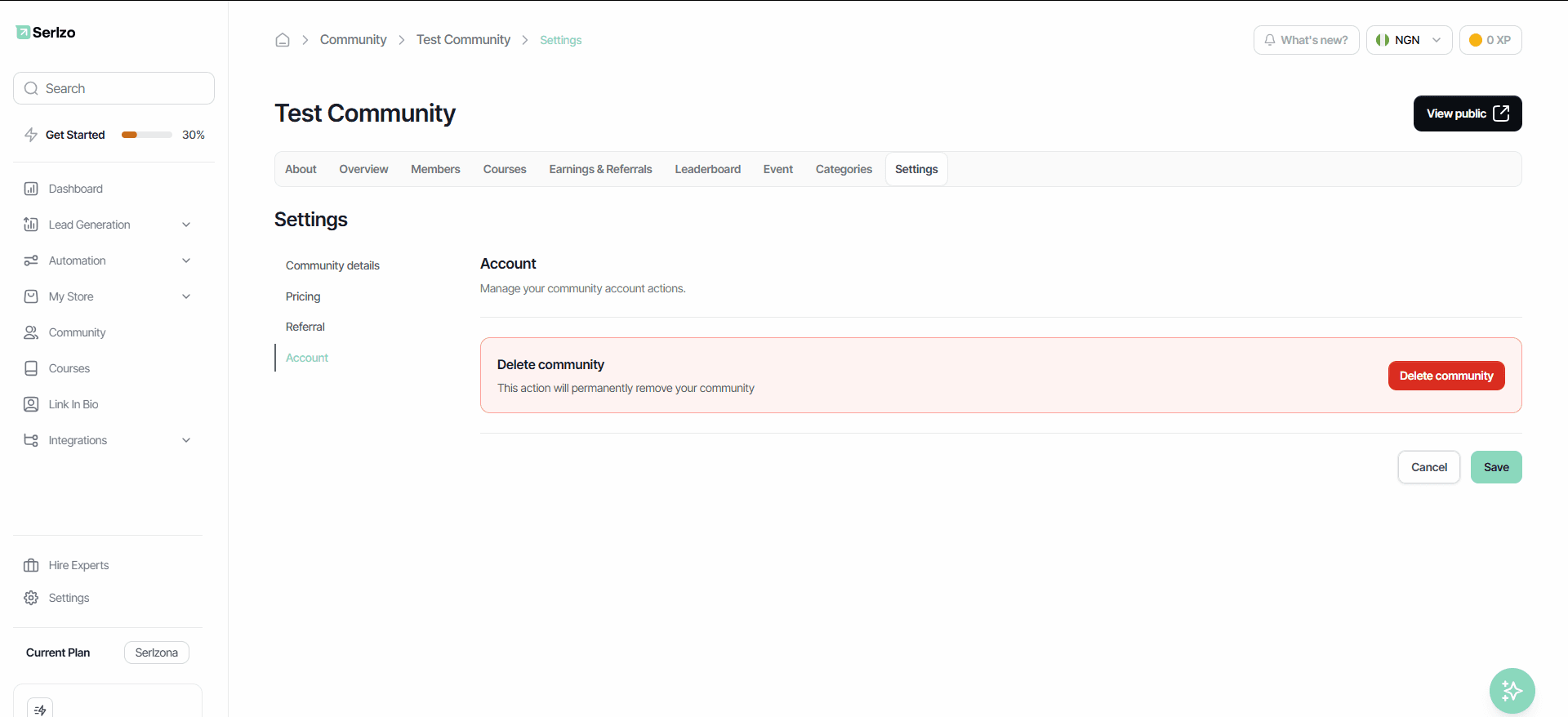This screenshot has width=1568, height=717.
Task: Click the Current Plan label
Action: click(58, 652)
